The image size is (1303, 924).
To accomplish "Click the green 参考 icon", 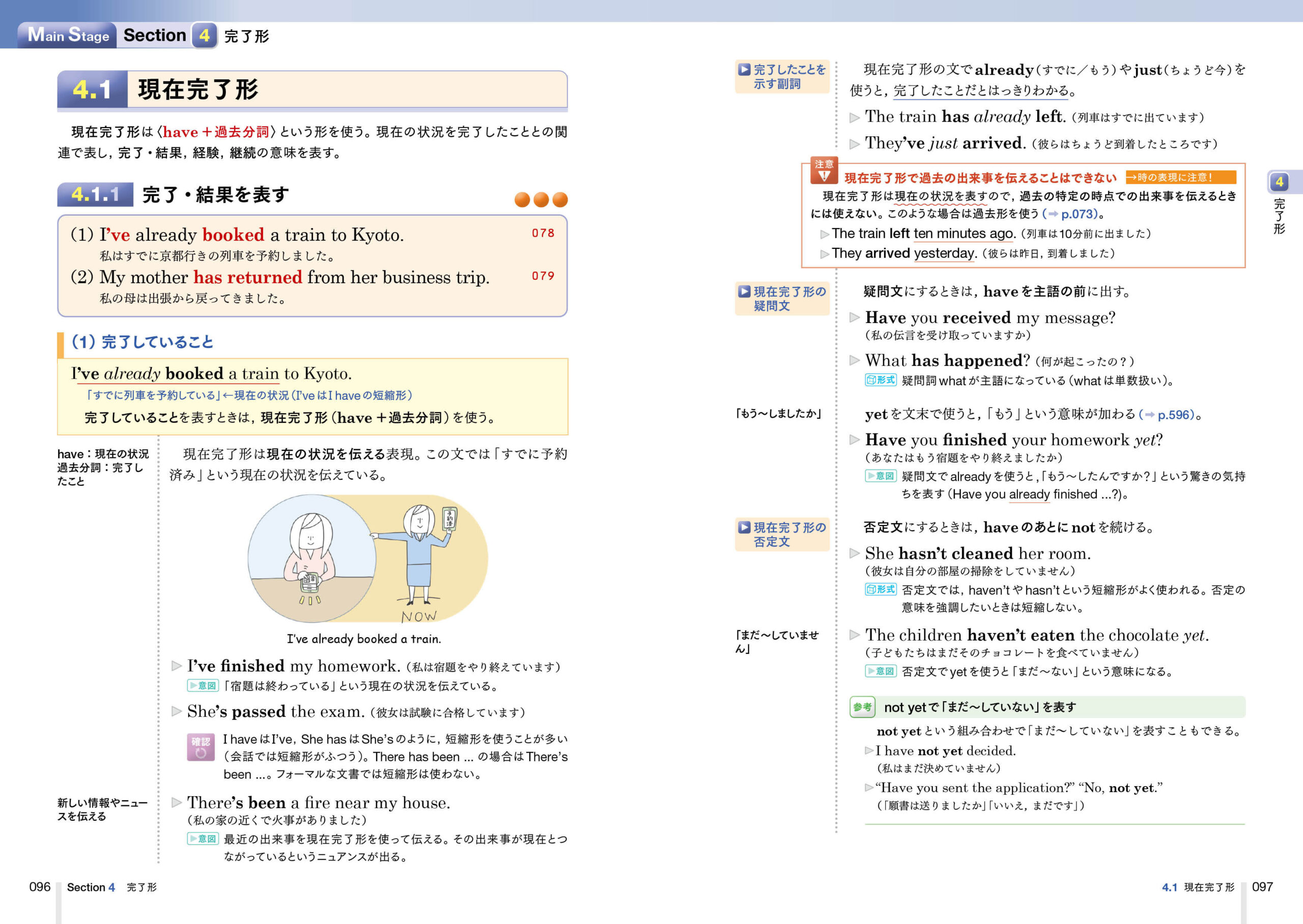I will click(863, 707).
